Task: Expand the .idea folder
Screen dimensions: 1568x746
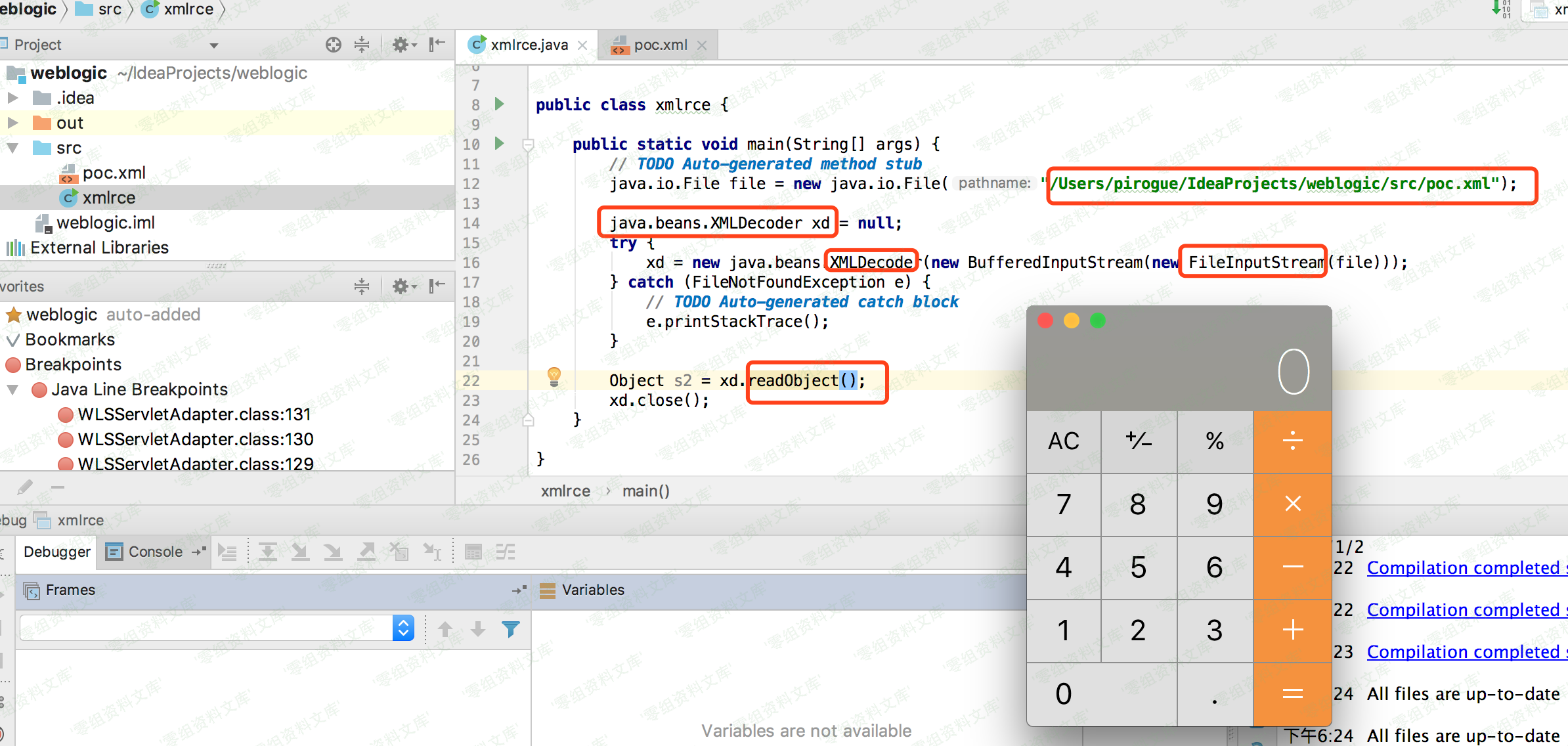Action: click(x=12, y=98)
